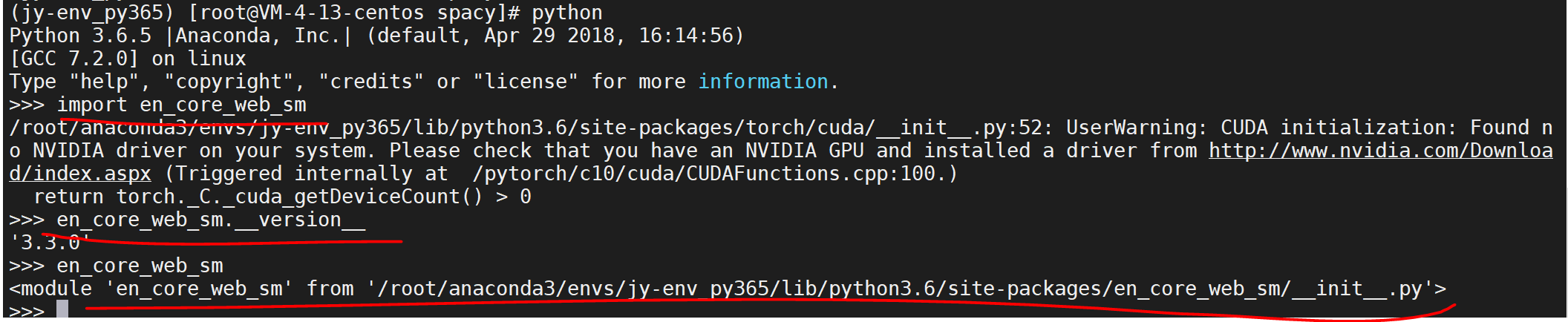Click the wrapped 'd/index.aspx' link portion
Viewport: 1568px width, 322px height.
[80, 174]
